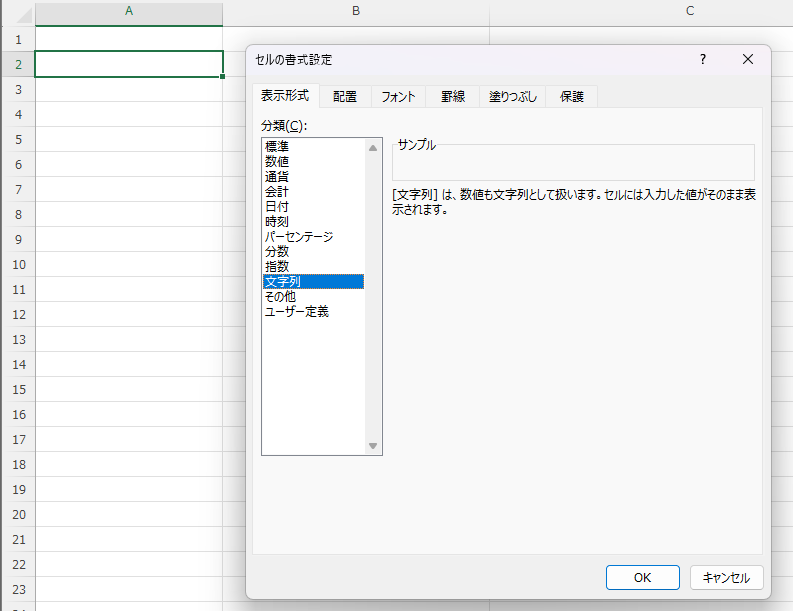Switch to the 塗りつぶし tab
The width and height of the screenshot is (793, 611).
[512, 97]
